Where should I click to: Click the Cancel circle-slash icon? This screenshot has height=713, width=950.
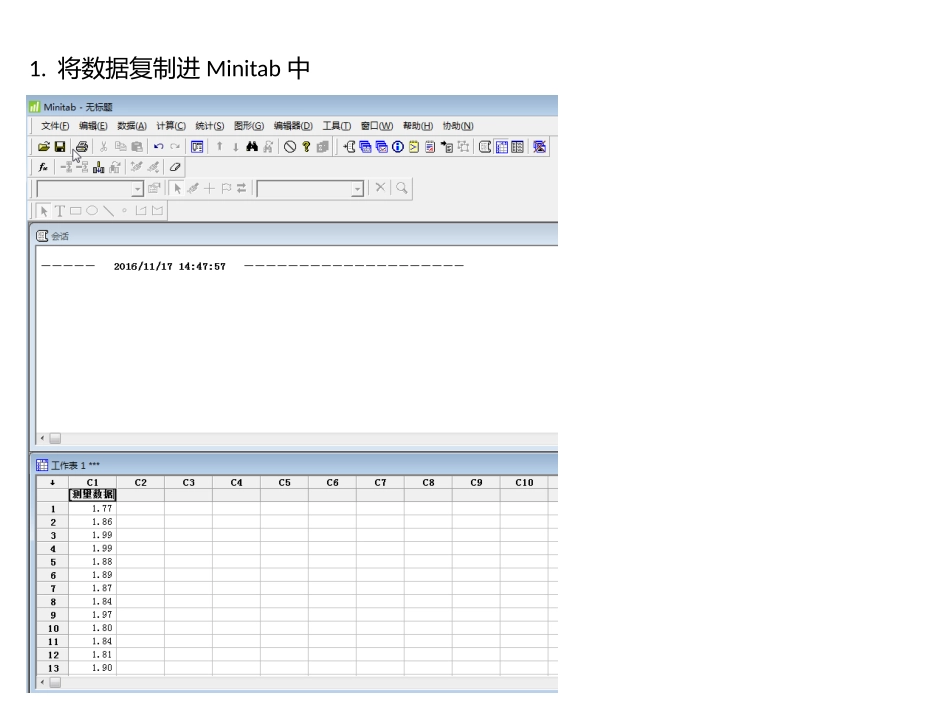click(290, 147)
